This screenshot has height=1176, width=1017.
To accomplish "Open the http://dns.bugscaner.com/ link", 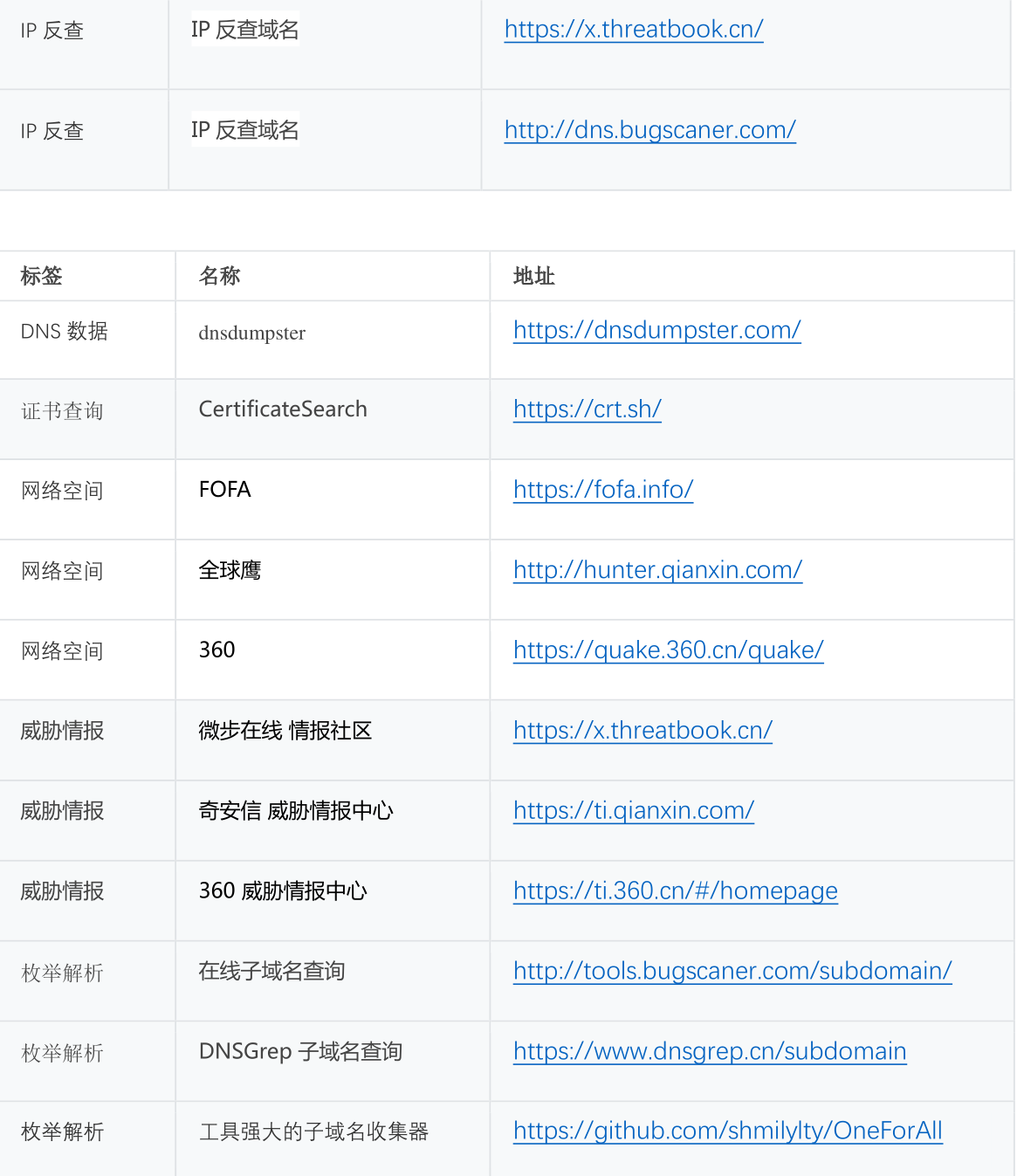I will [650, 130].
